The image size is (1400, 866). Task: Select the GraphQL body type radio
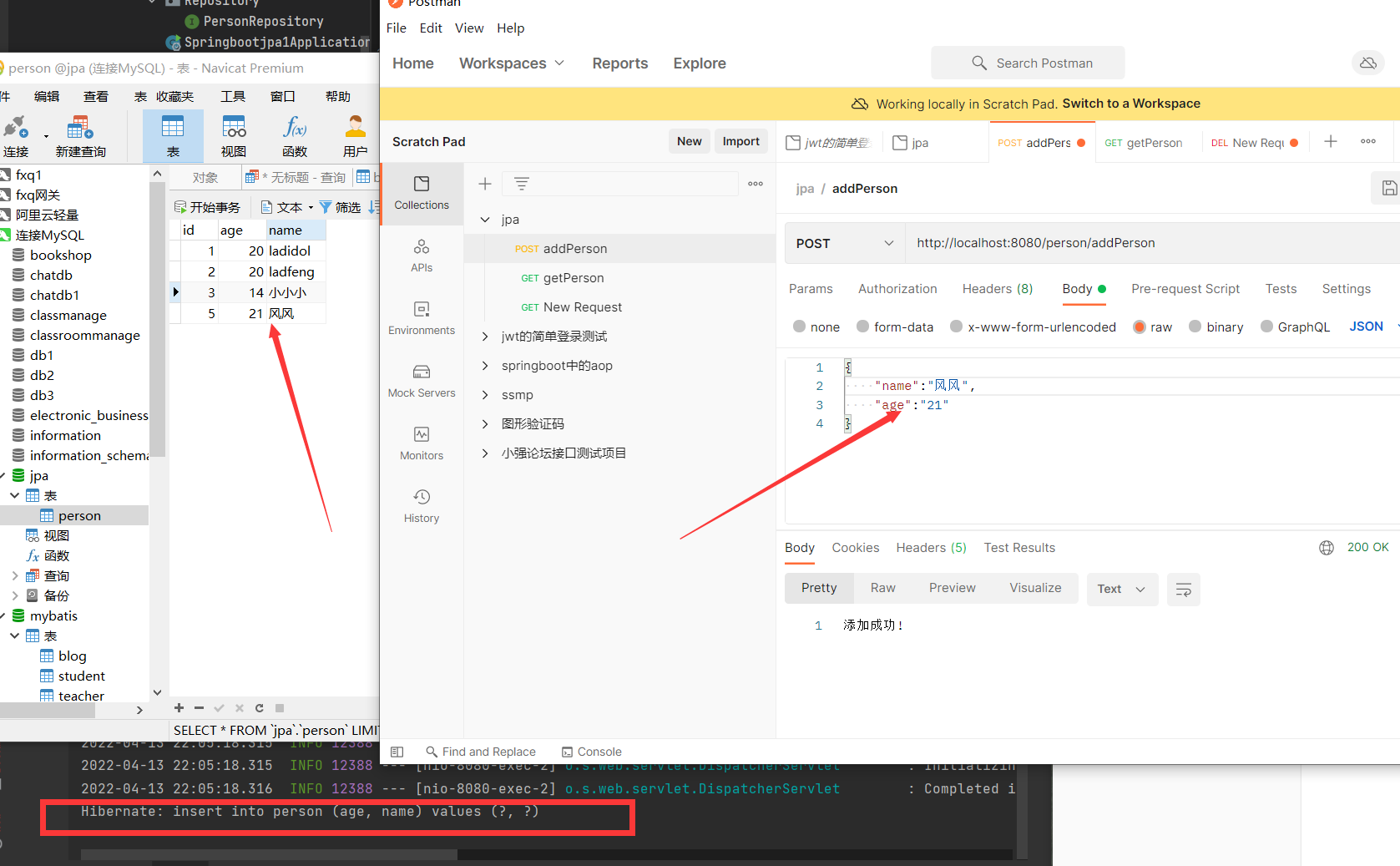coord(1267,327)
